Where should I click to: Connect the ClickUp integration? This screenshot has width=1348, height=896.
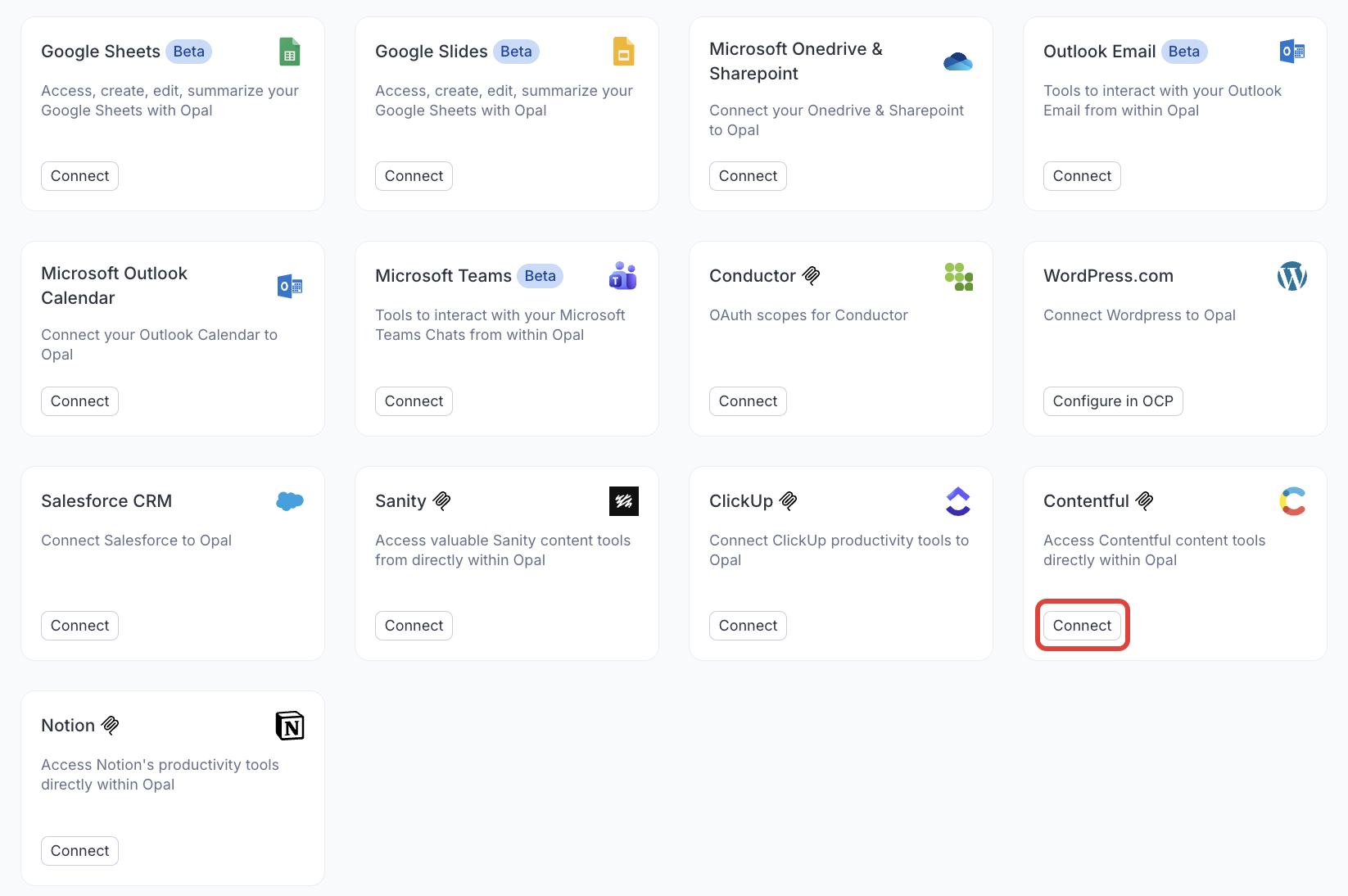point(749,626)
